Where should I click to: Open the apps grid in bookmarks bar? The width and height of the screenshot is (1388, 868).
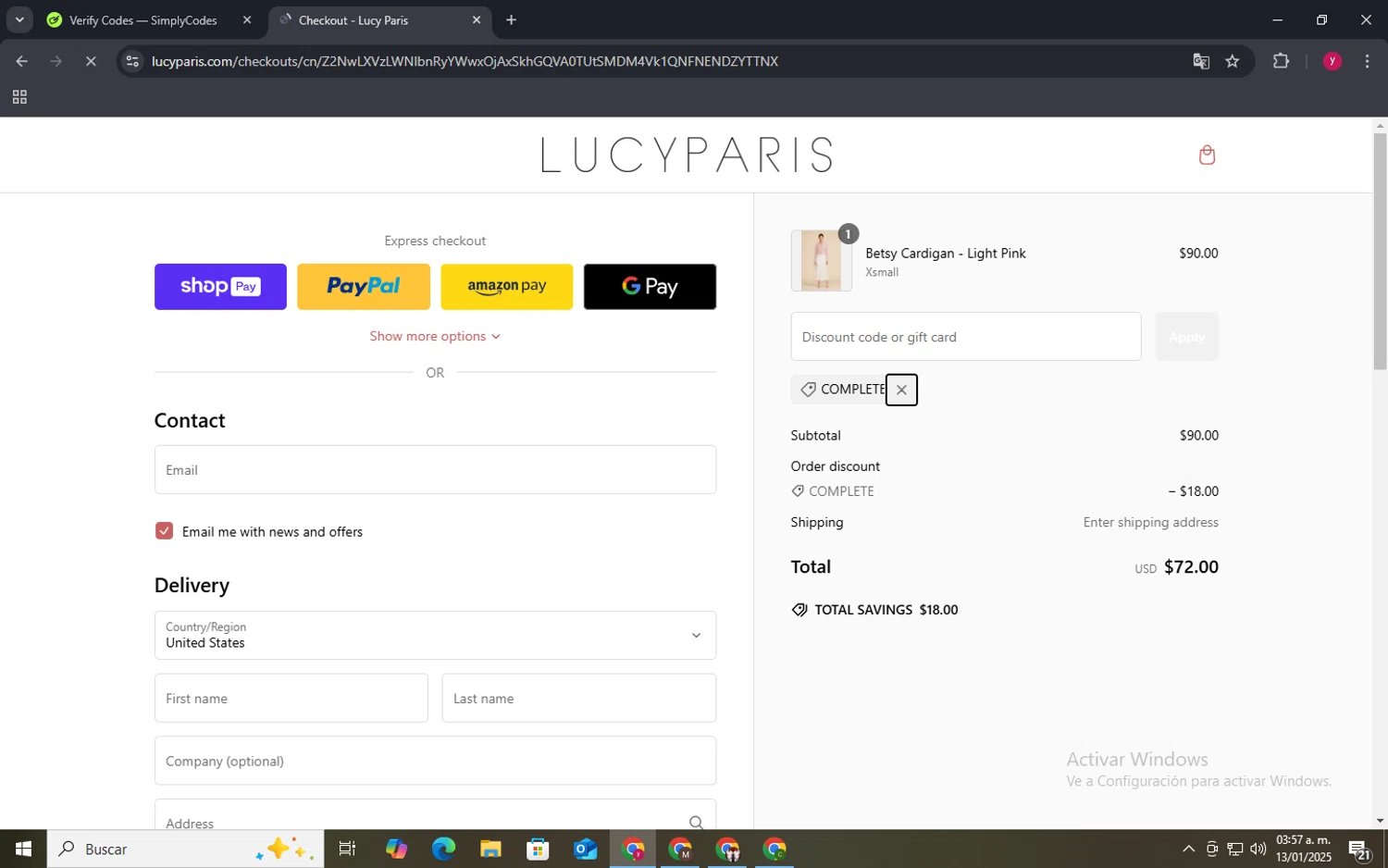click(19, 97)
